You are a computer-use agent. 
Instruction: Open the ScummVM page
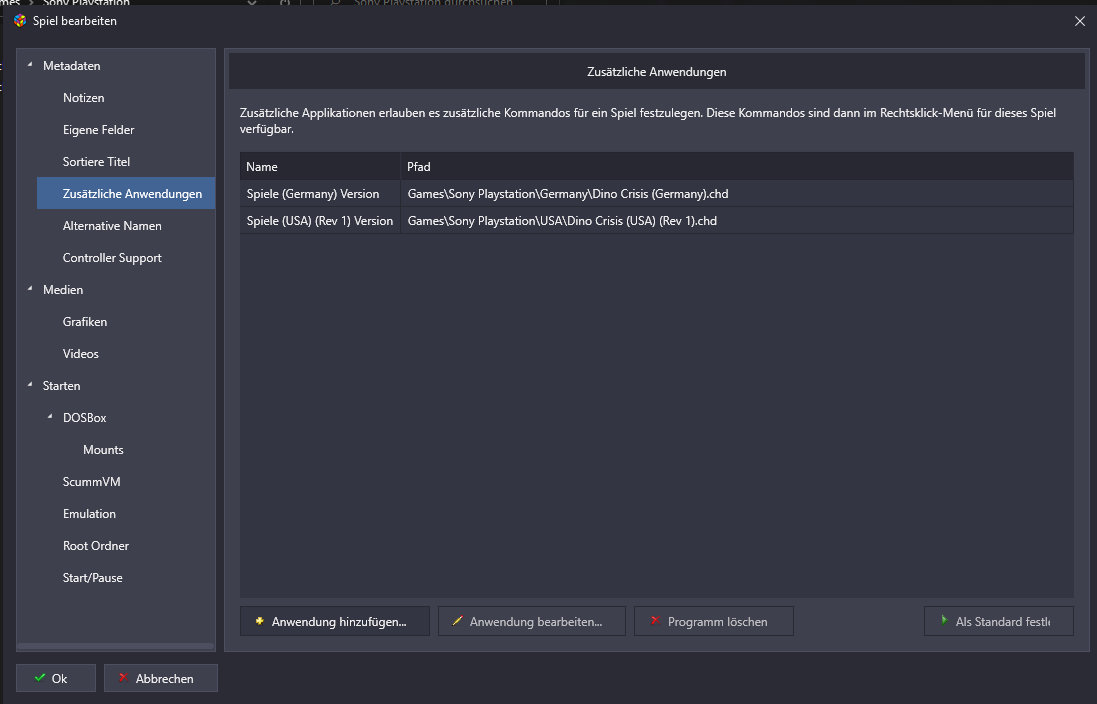[91, 481]
